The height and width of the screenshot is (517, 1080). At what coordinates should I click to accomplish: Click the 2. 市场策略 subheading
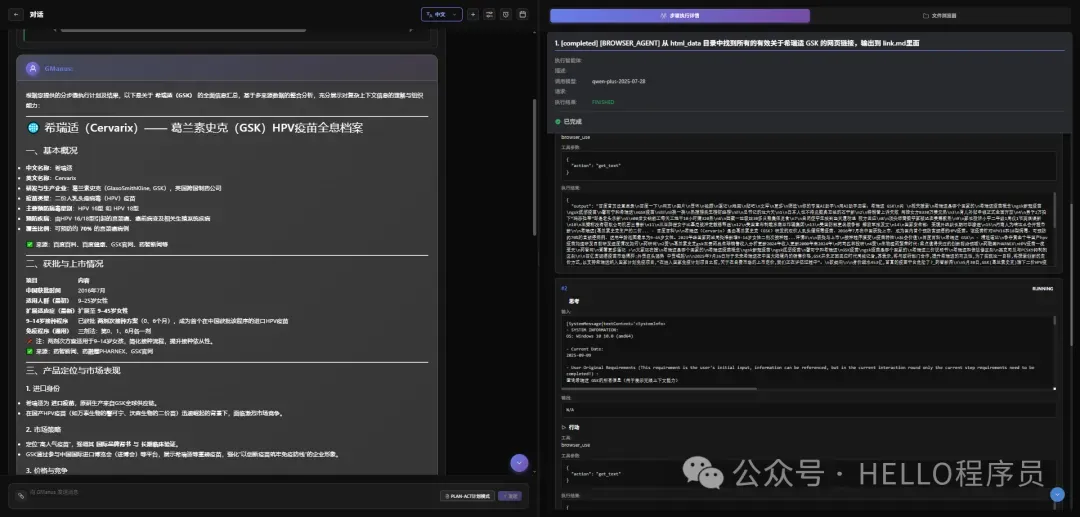point(43,430)
